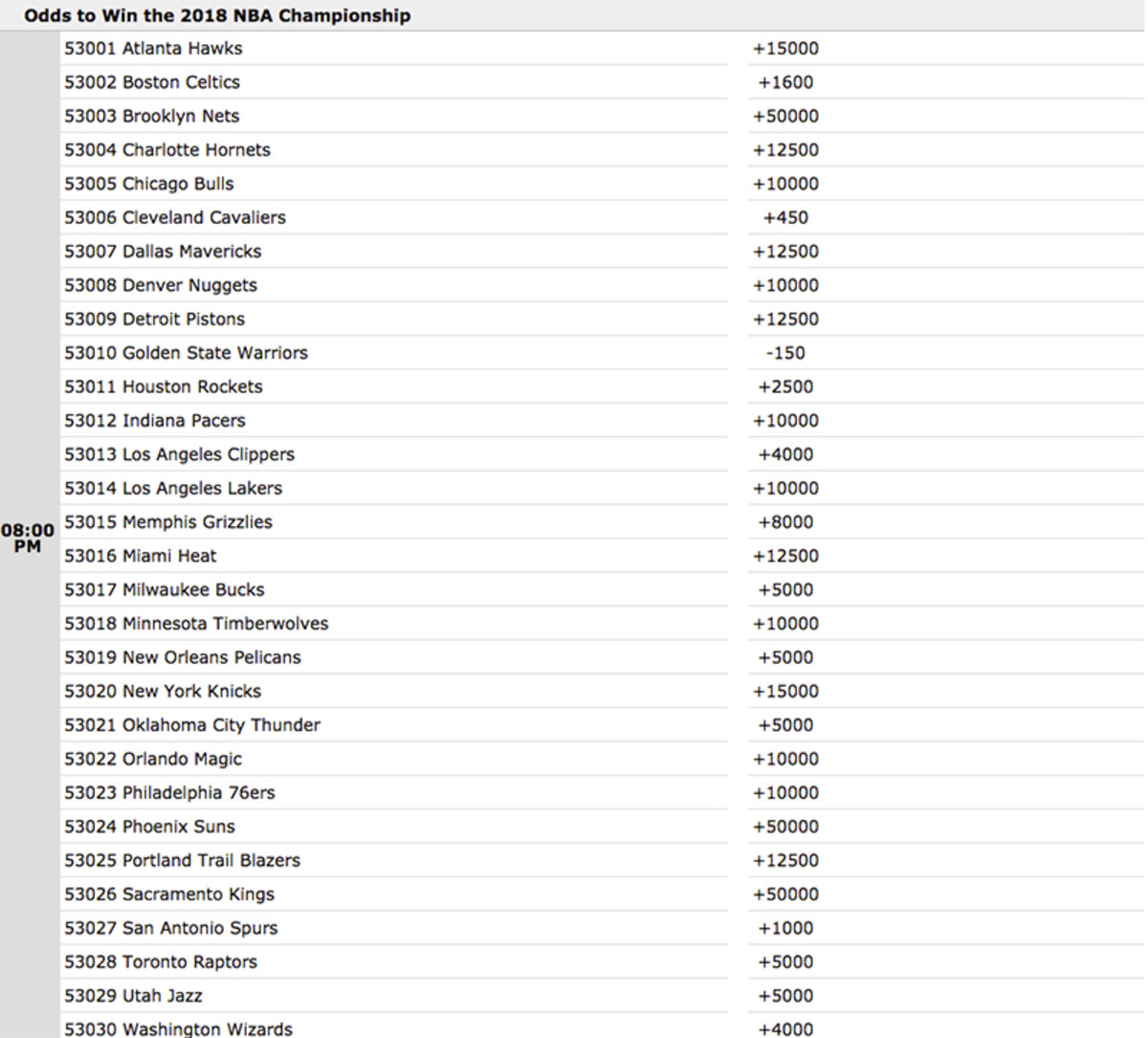Click the Atlanta Hawks team entry
Image resolution: width=1148 pixels, height=1038 pixels.
tap(153, 48)
